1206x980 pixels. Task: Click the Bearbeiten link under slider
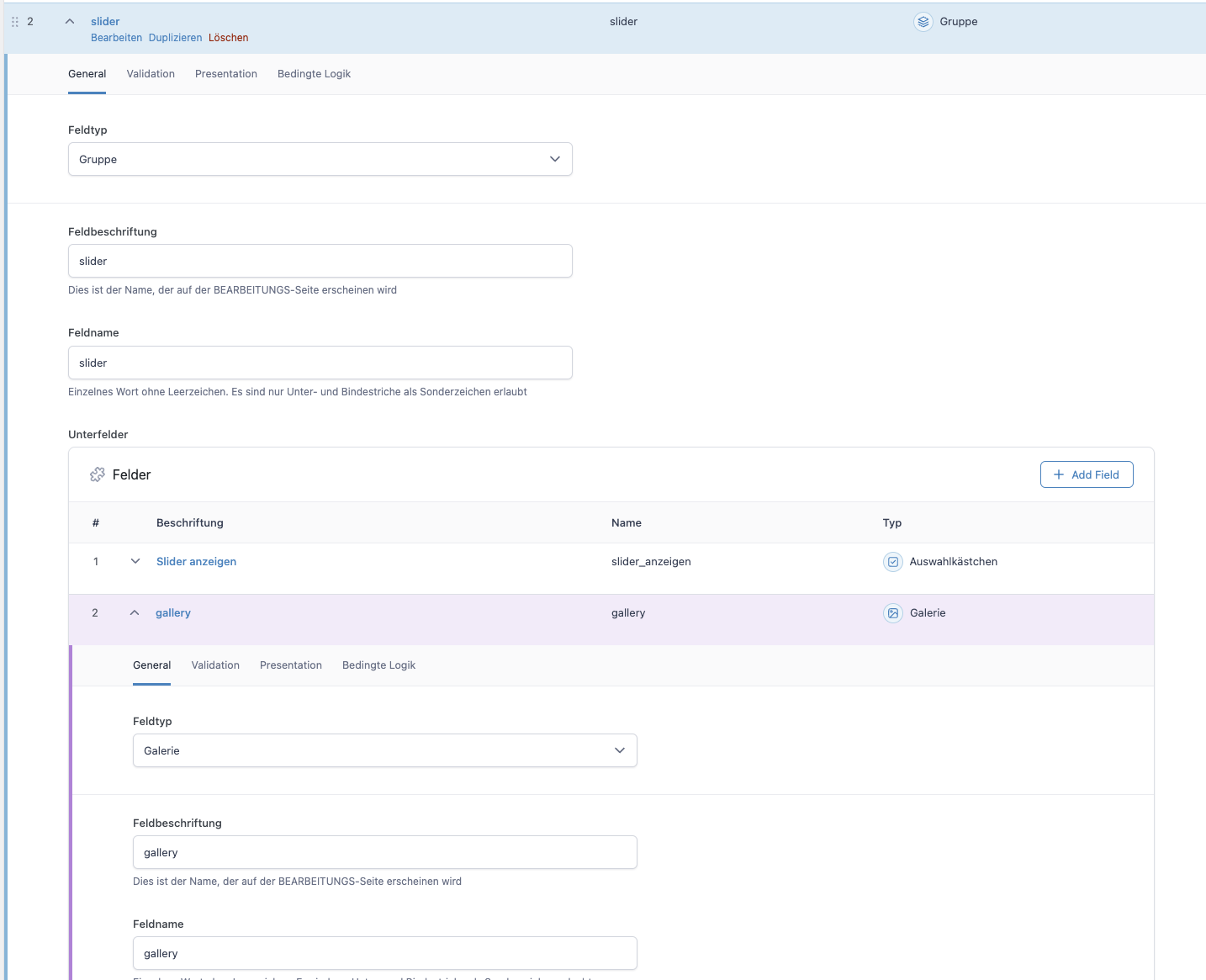pyautogui.click(x=116, y=38)
